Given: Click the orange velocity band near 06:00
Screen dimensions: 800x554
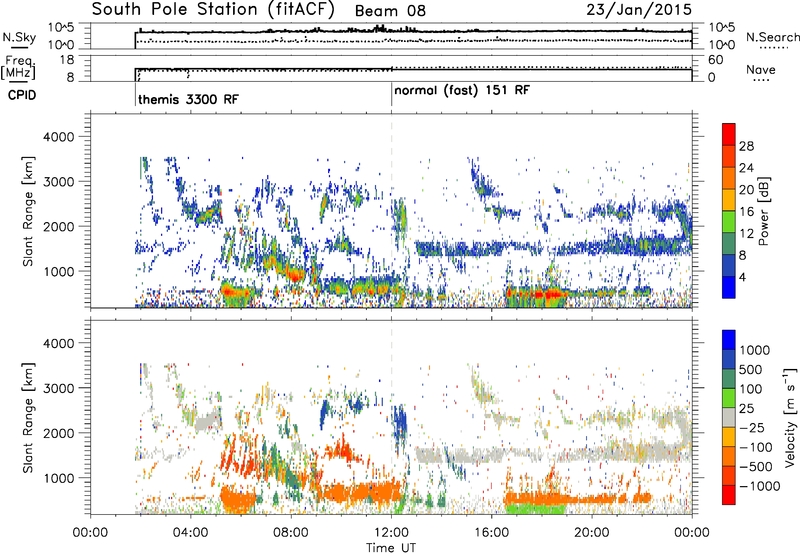Looking at the screenshot, I should tap(238, 498).
